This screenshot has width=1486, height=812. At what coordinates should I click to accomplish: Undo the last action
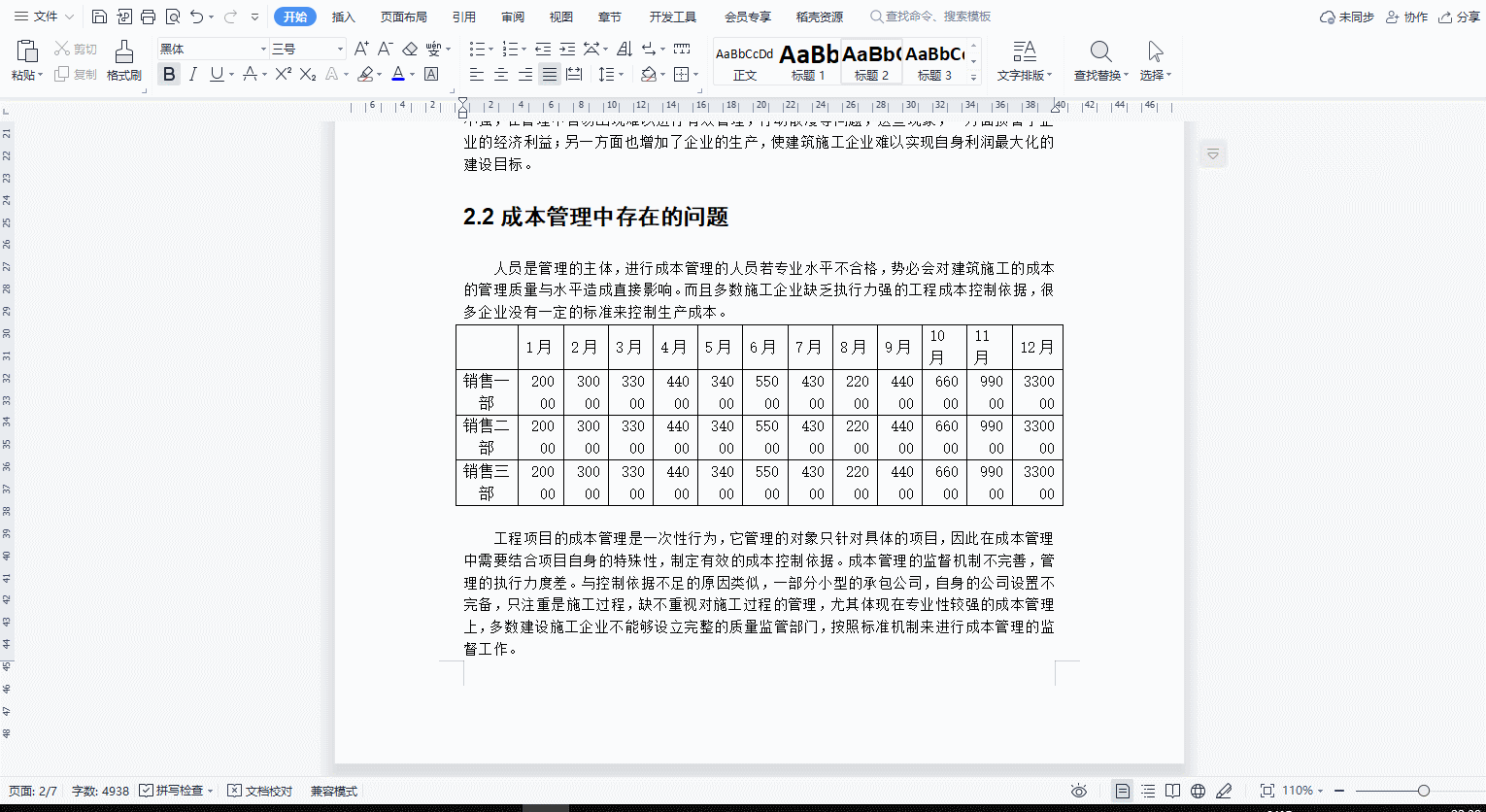[197, 17]
